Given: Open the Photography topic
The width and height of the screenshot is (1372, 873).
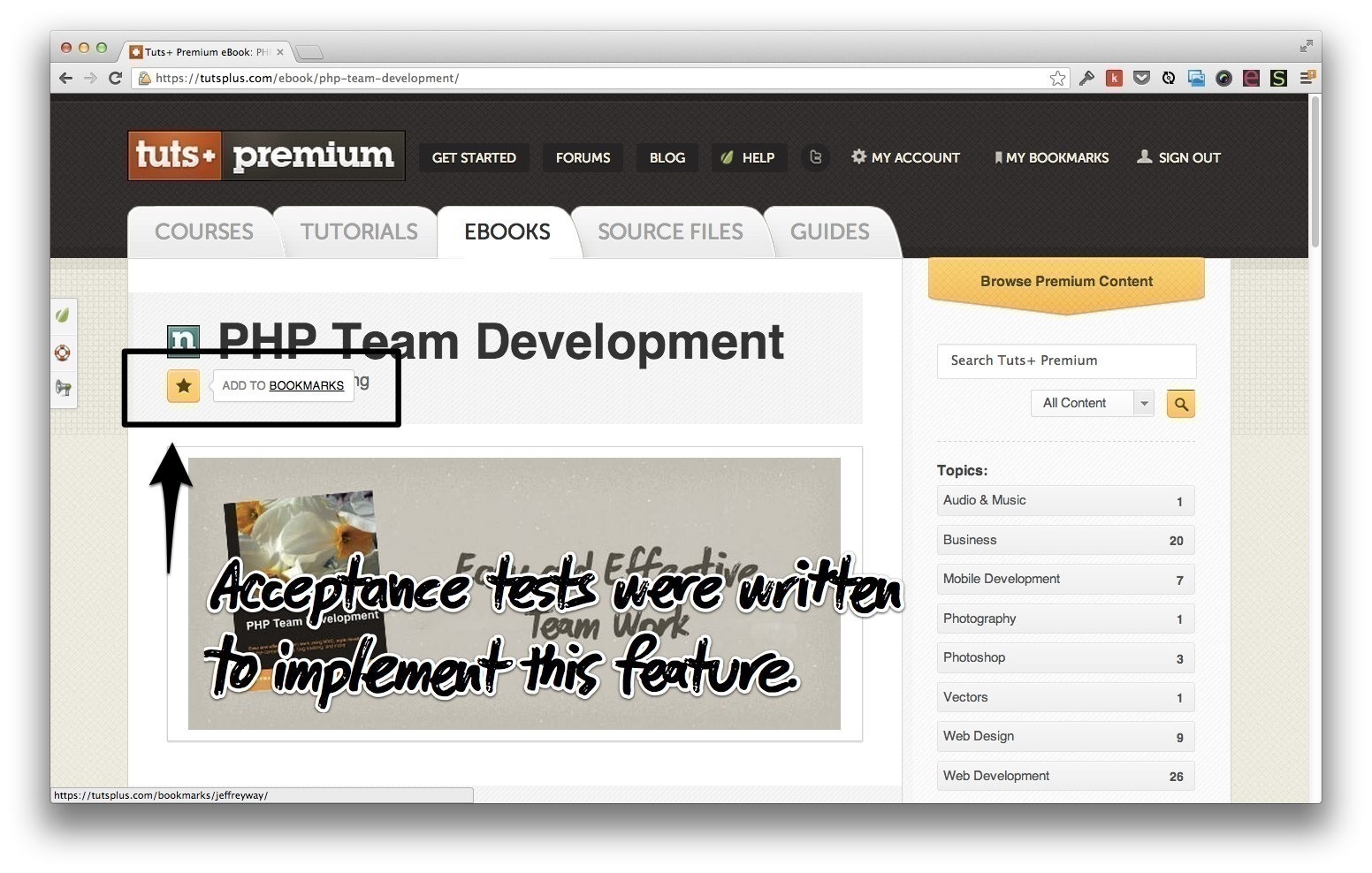Looking at the screenshot, I should (x=1065, y=619).
